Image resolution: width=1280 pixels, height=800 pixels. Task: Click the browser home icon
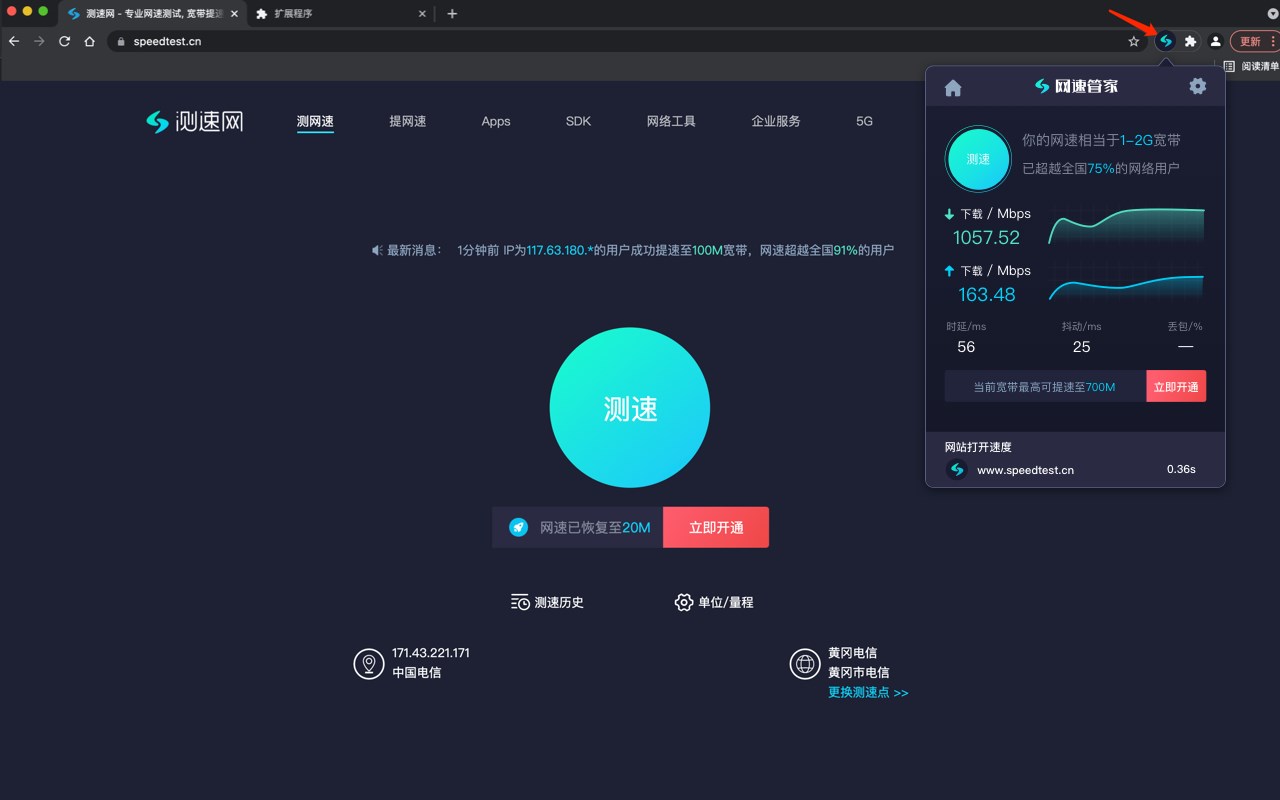(89, 41)
